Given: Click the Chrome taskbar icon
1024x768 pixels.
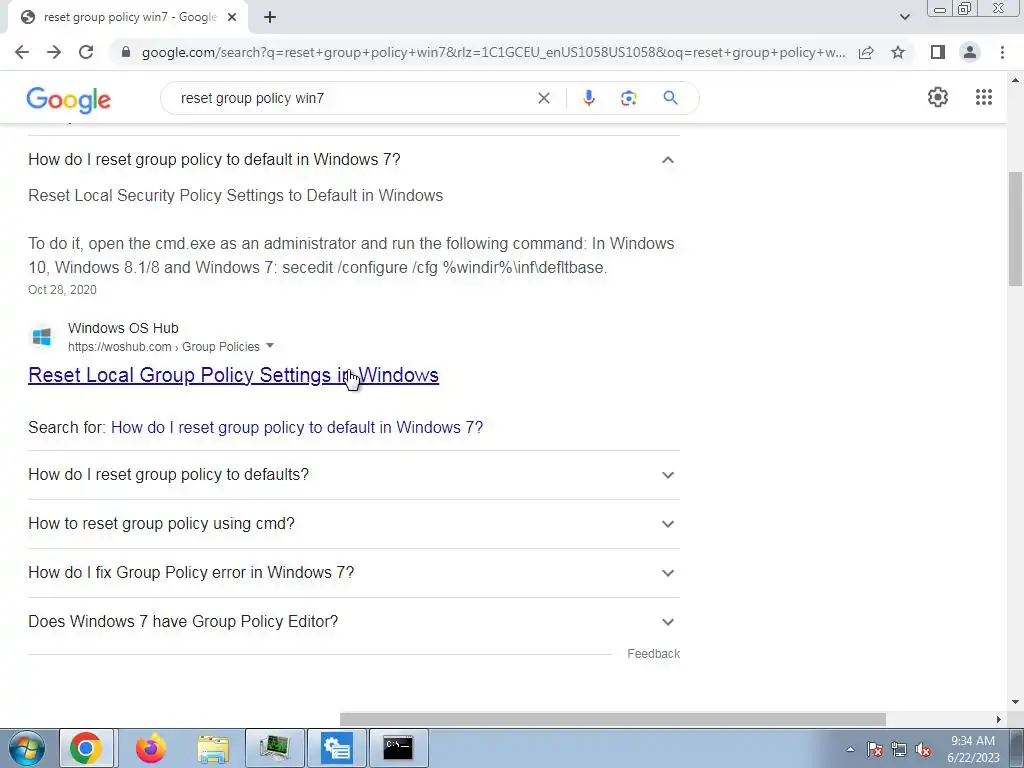Looking at the screenshot, I should [86, 748].
